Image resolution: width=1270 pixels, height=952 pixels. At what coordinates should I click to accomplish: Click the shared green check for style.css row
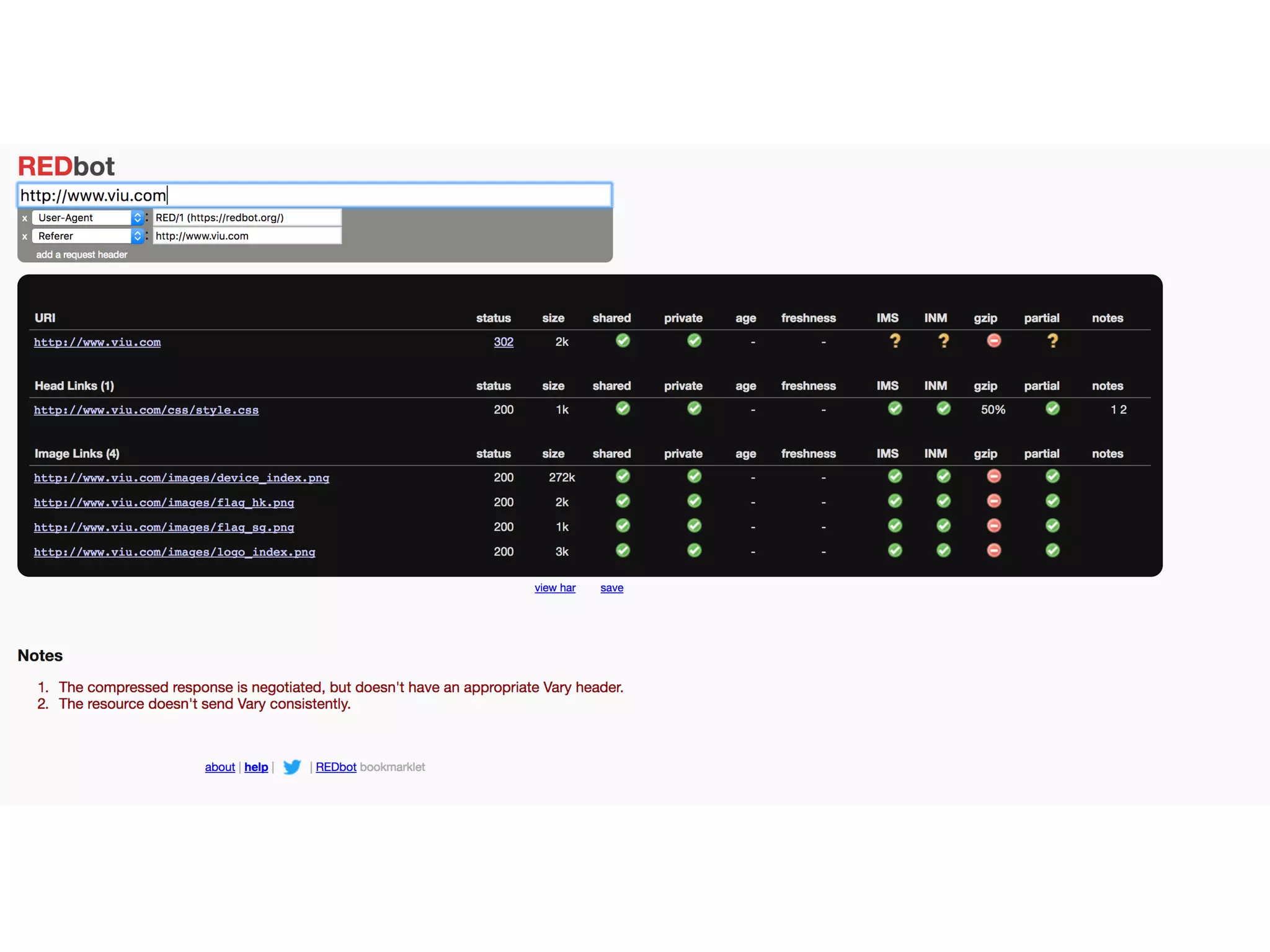[623, 408]
